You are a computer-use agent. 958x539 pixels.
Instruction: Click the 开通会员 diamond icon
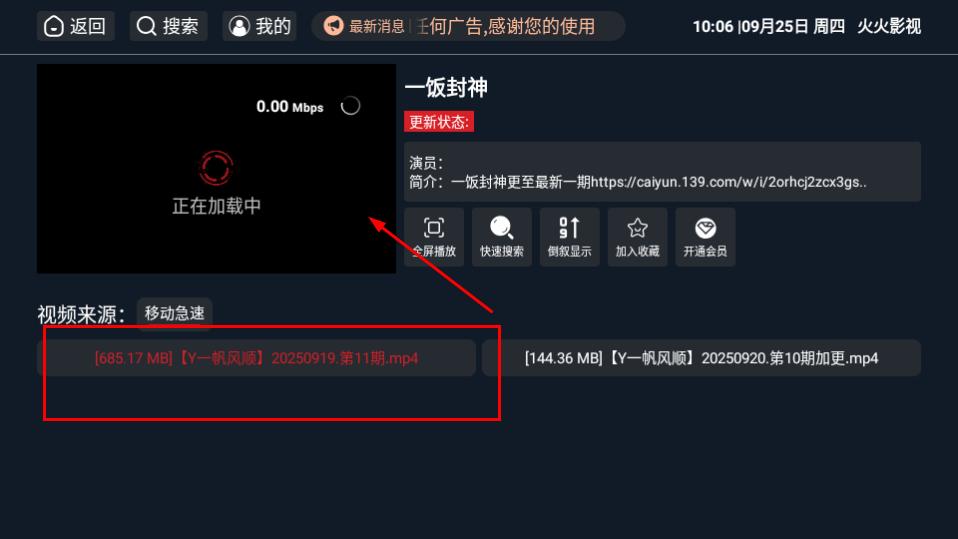(705, 237)
